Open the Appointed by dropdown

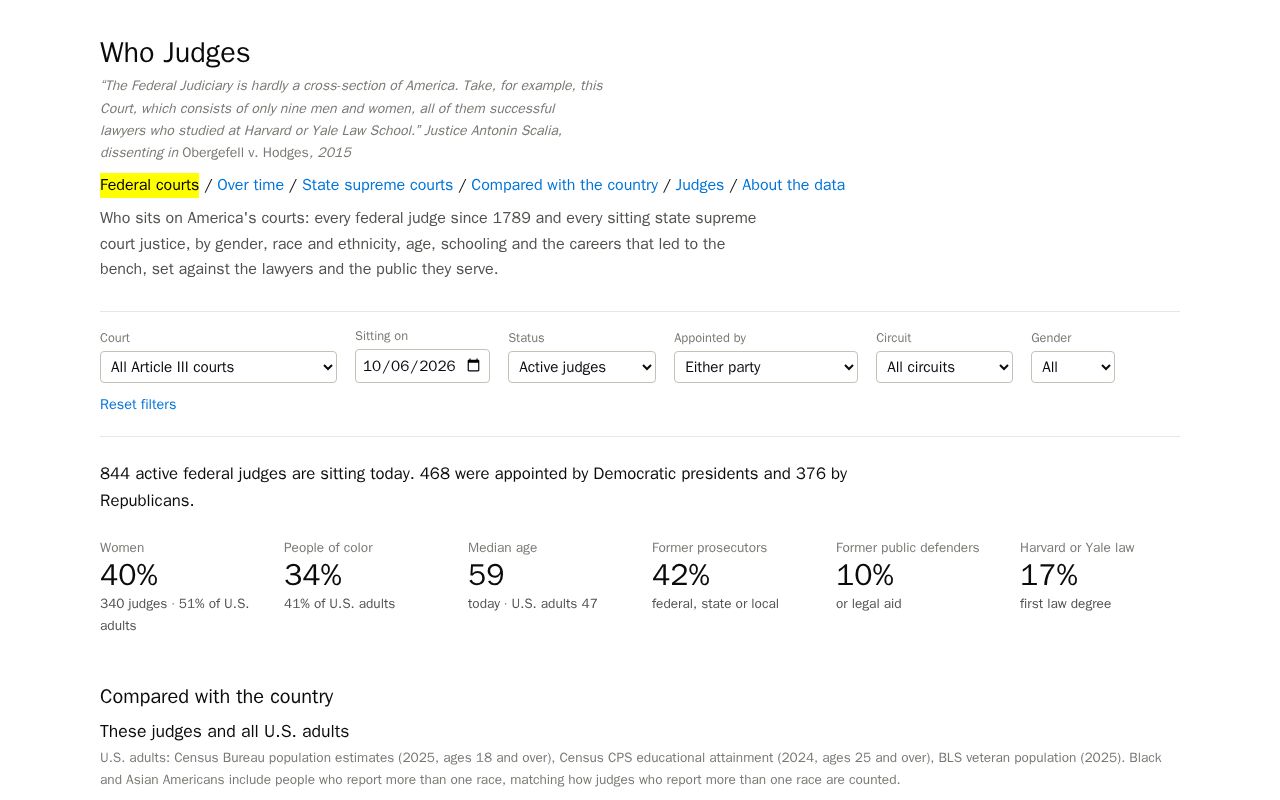point(766,367)
